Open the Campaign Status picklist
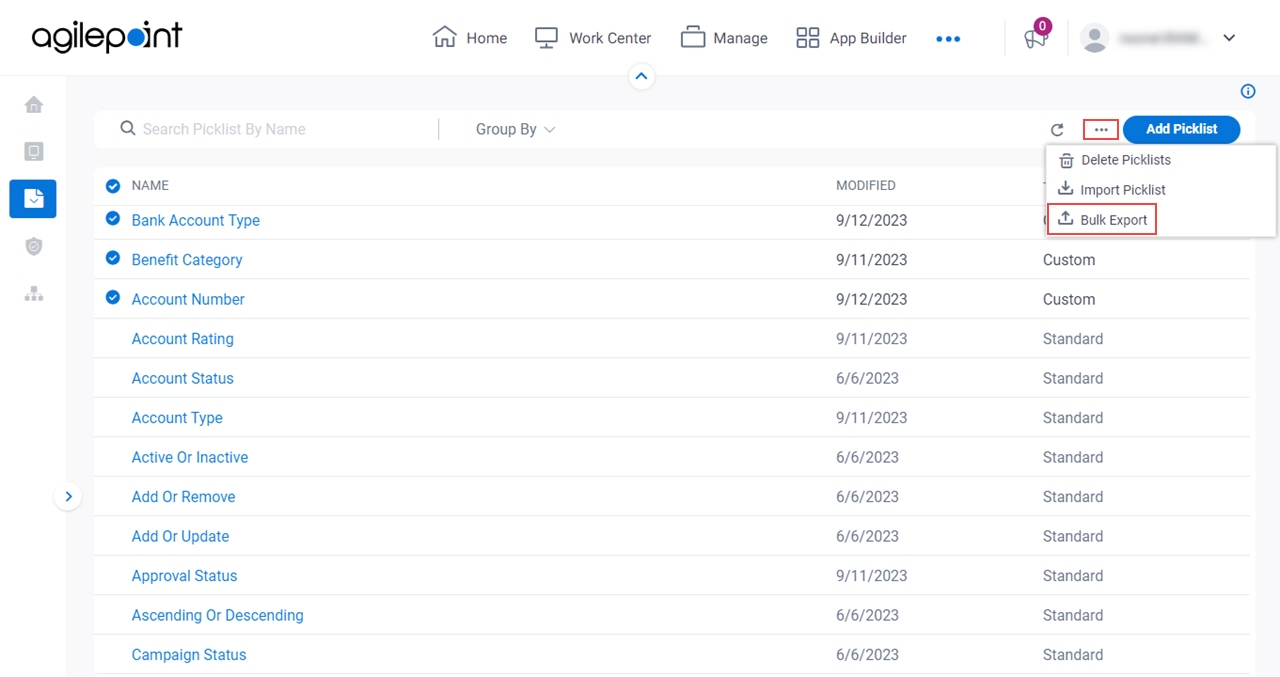This screenshot has width=1280, height=677. 189,655
